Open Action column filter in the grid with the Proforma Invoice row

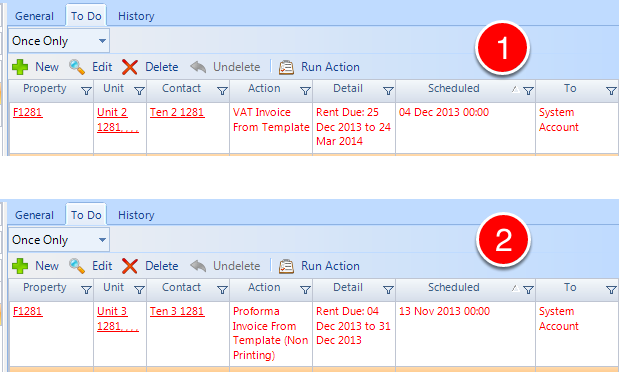[305, 290]
